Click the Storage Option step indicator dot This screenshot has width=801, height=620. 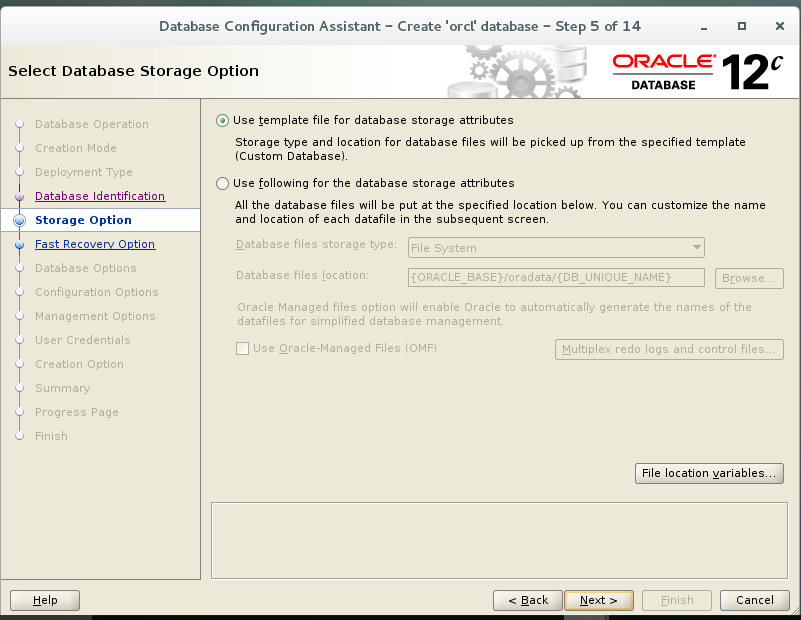20,220
